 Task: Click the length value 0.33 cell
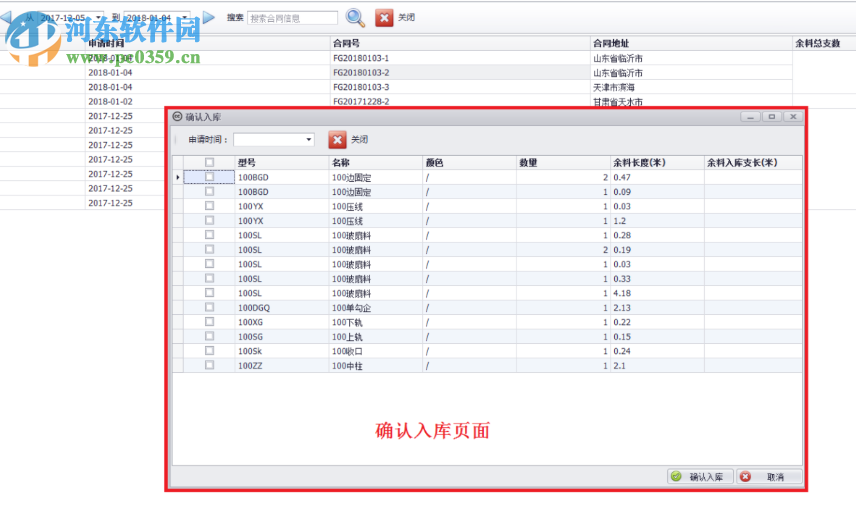click(657, 279)
